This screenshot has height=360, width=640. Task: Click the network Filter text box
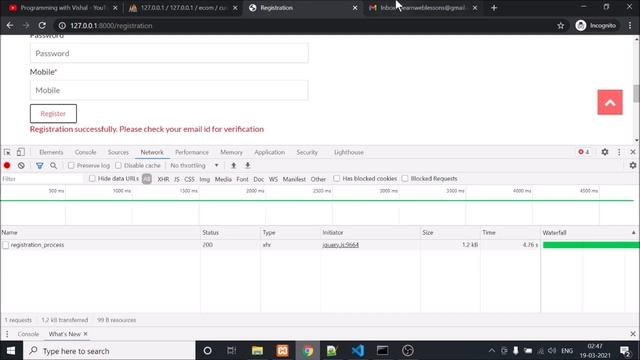42,179
